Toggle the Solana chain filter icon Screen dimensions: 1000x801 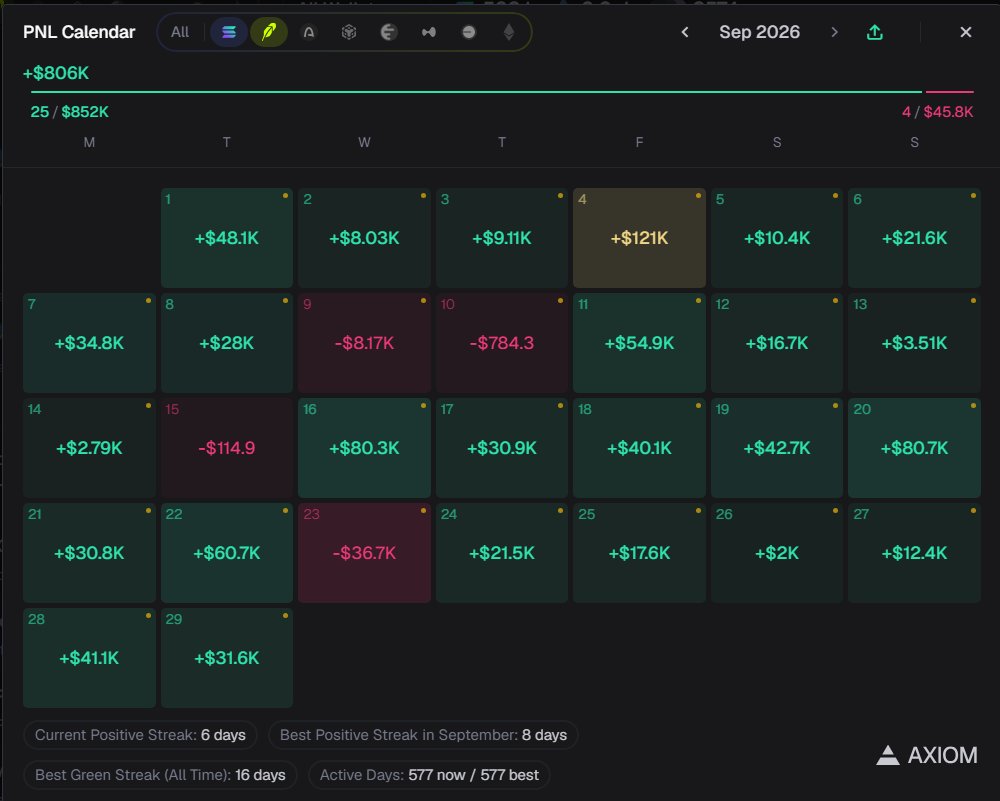click(229, 32)
